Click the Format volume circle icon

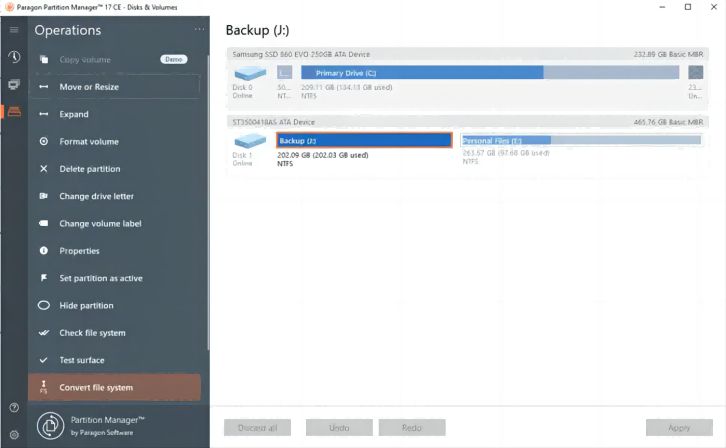click(x=44, y=141)
